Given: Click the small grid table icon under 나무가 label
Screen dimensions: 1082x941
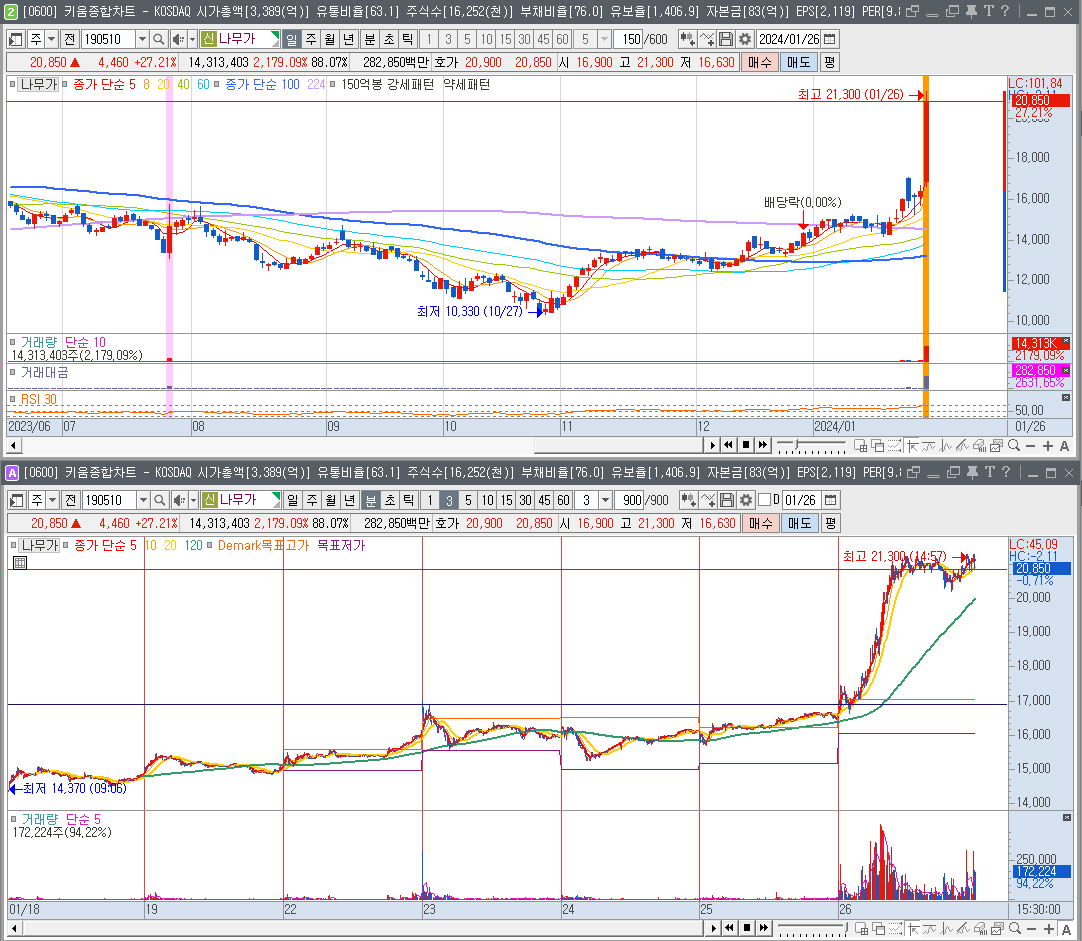Looking at the screenshot, I should (x=20, y=562).
